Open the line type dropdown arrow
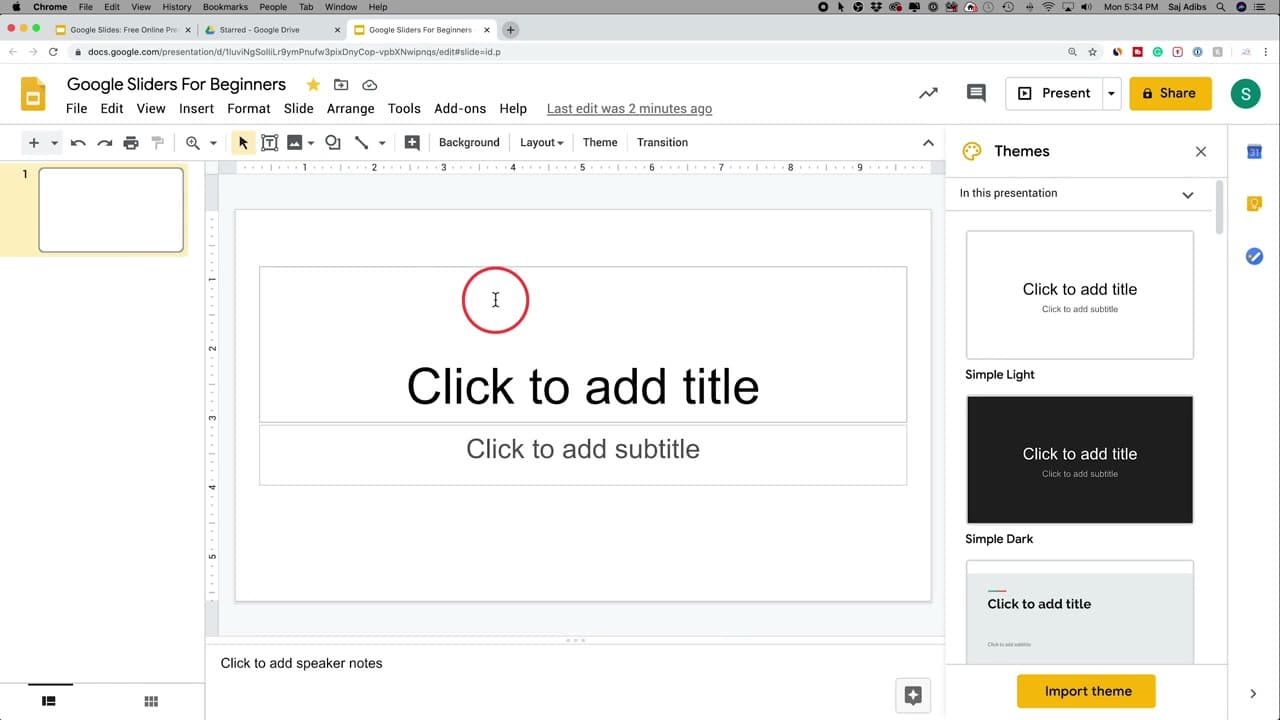Screen dimensions: 1280x720 point(382,143)
